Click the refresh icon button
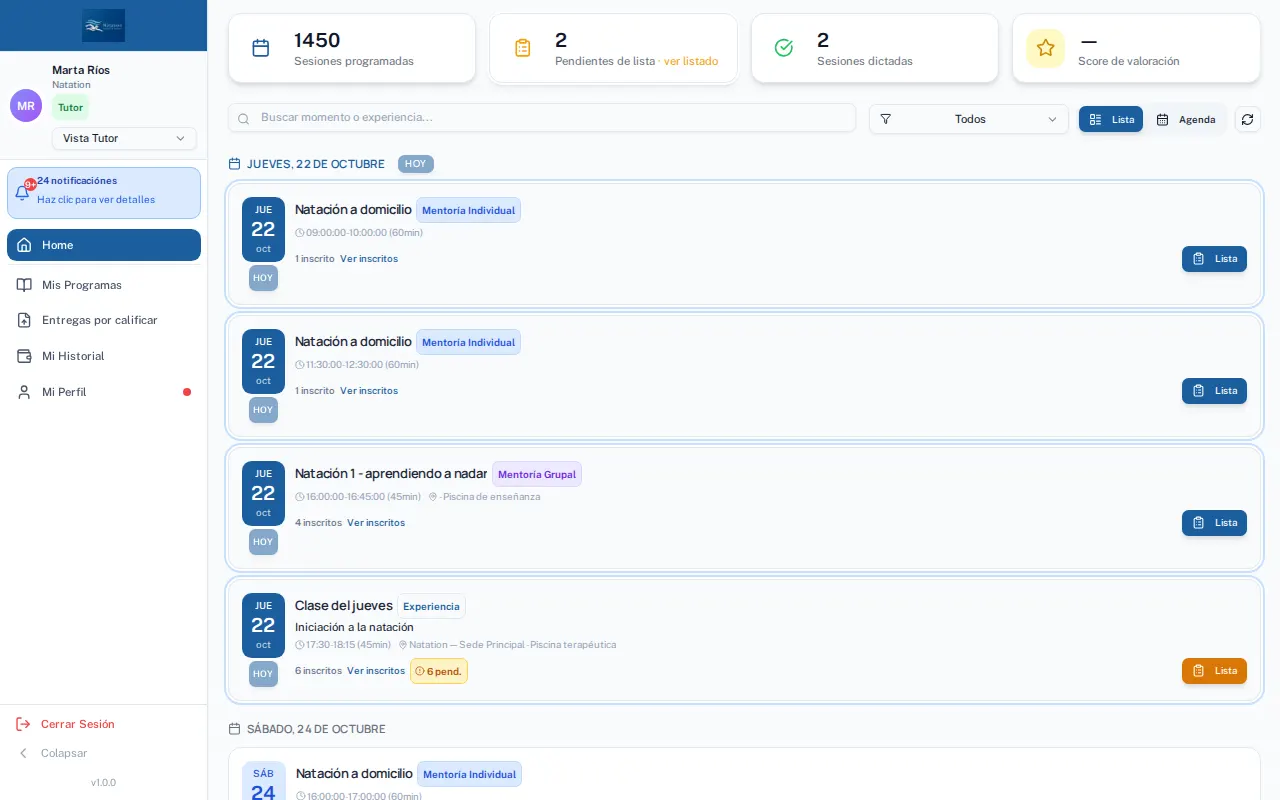This screenshot has height=800, width=1280. (1247, 119)
